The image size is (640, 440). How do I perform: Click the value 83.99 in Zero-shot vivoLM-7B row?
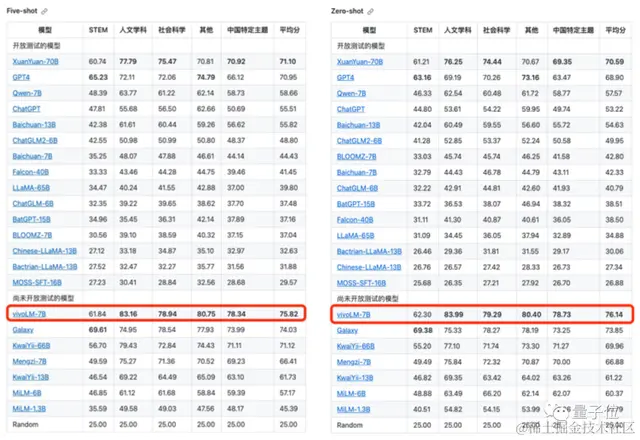click(x=453, y=315)
